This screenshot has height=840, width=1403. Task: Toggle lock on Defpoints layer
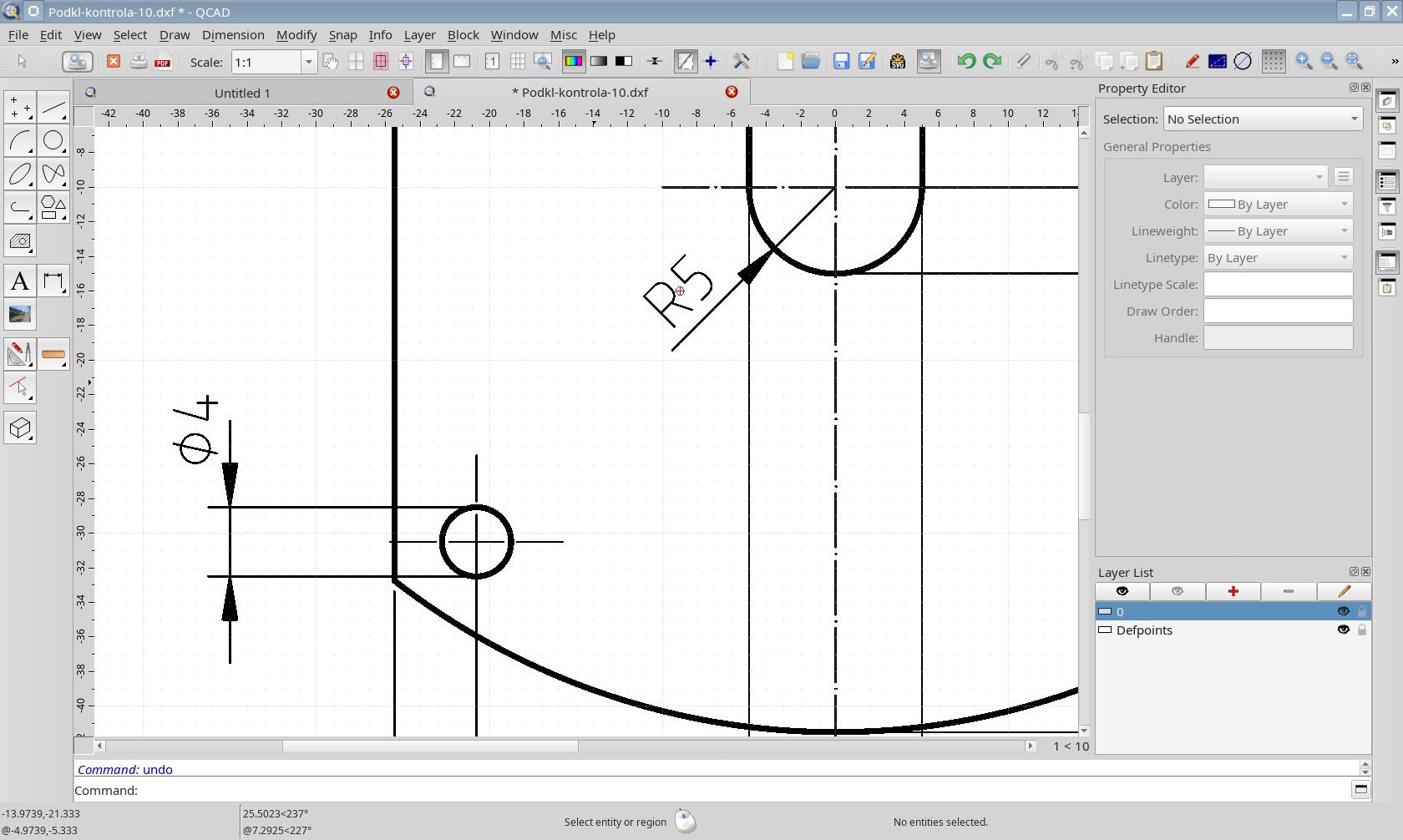(1362, 630)
